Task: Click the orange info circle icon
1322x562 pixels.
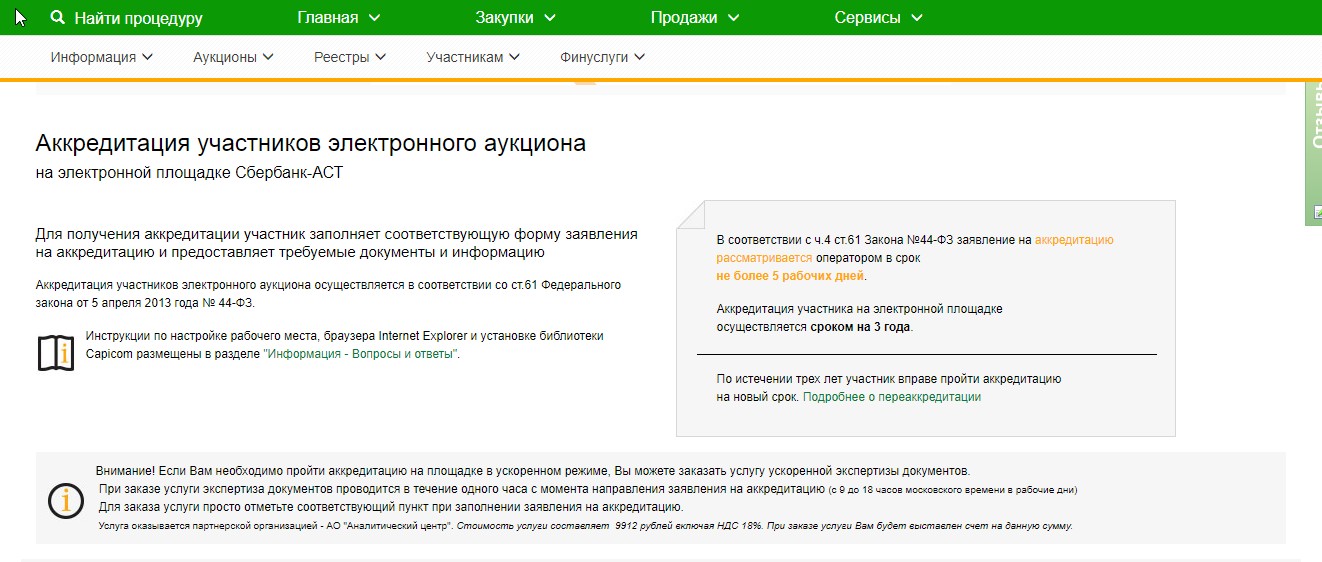Action: coord(66,499)
